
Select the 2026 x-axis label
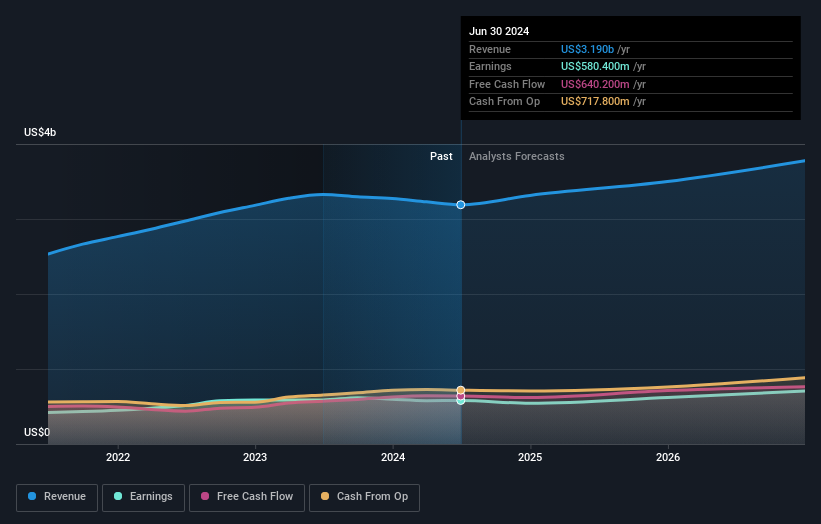pyautogui.click(x=668, y=457)
